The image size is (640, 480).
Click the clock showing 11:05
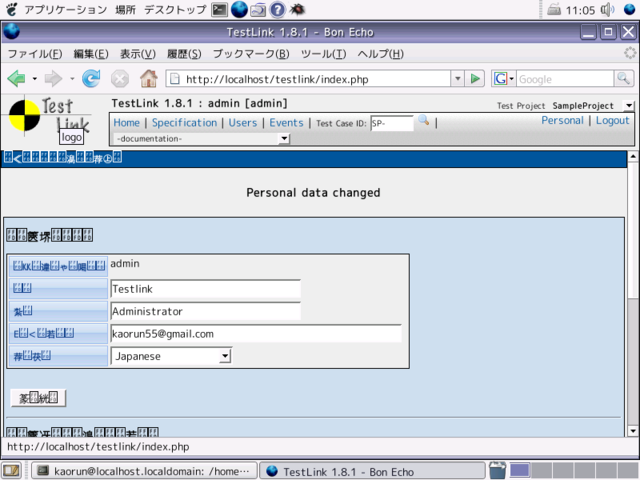(580, 10)
